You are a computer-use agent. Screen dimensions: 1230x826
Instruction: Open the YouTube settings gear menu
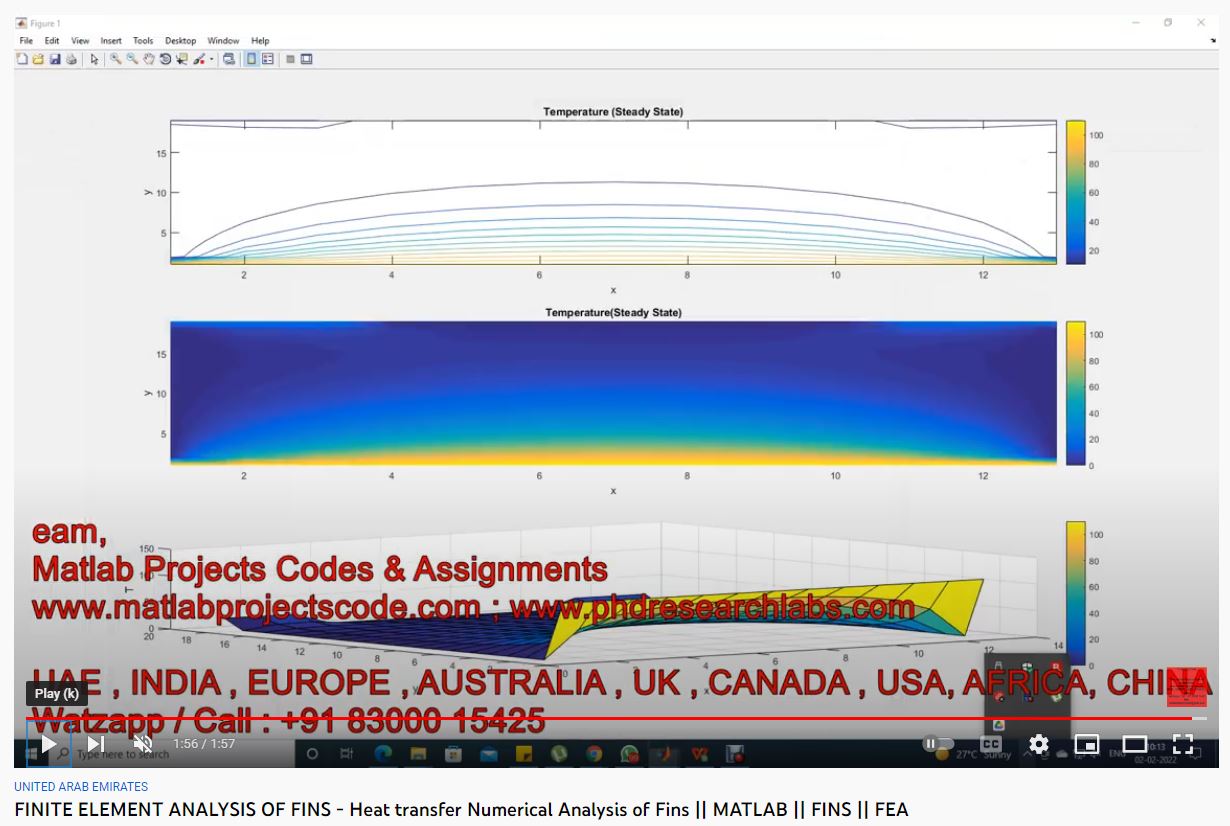(x=1039, y=744)
